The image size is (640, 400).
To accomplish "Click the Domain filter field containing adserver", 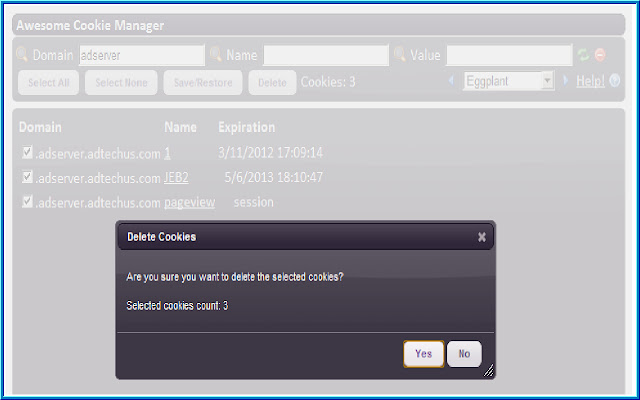I will coord(142,55).
